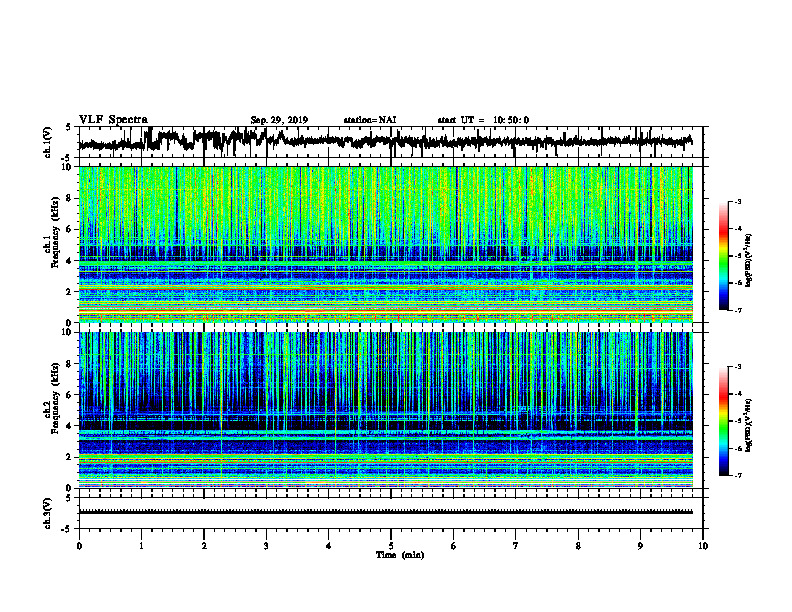Click the "-3" label on ch.1 color bar

tap(737, 202)
